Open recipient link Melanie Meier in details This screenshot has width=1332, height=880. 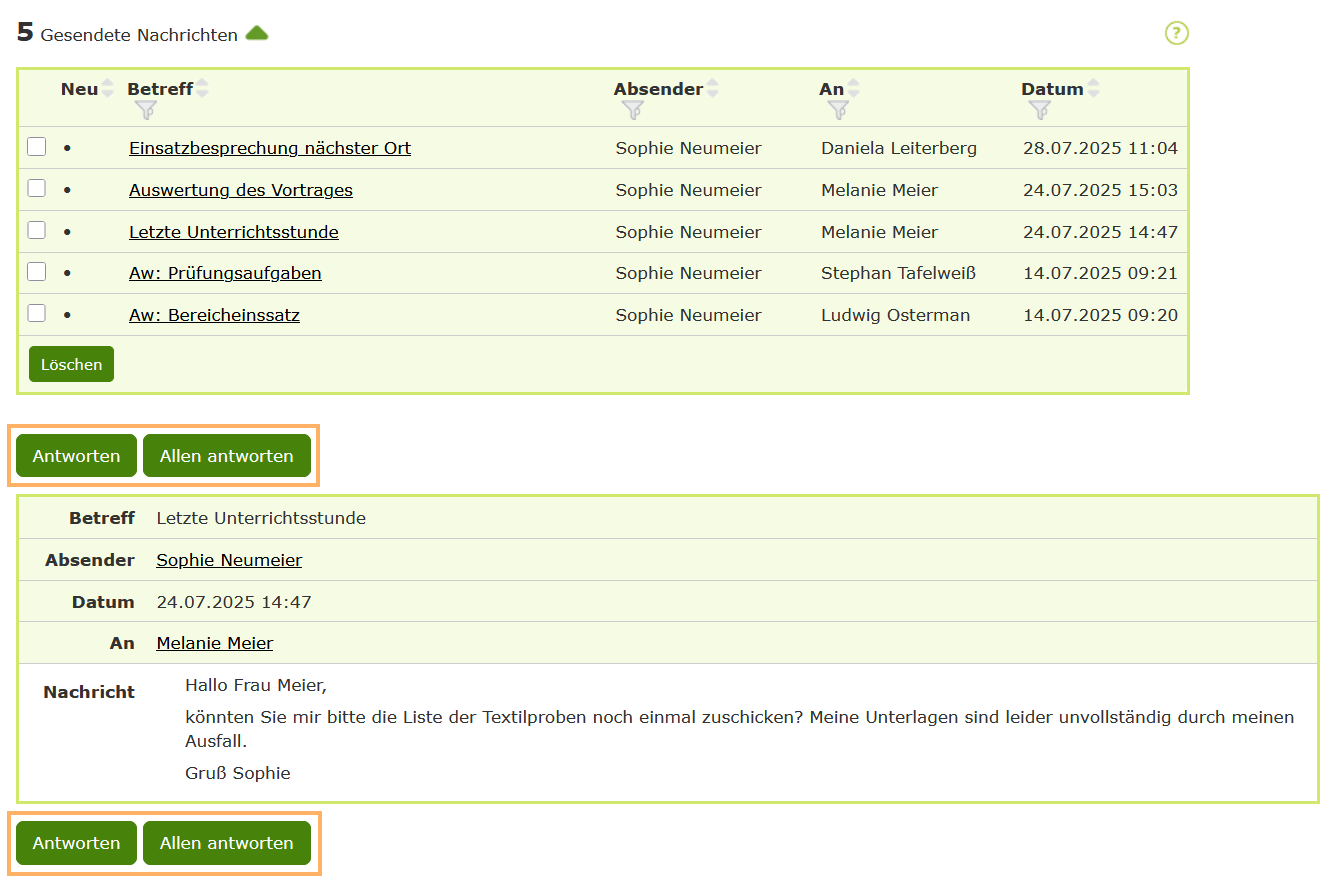[214, 643]
